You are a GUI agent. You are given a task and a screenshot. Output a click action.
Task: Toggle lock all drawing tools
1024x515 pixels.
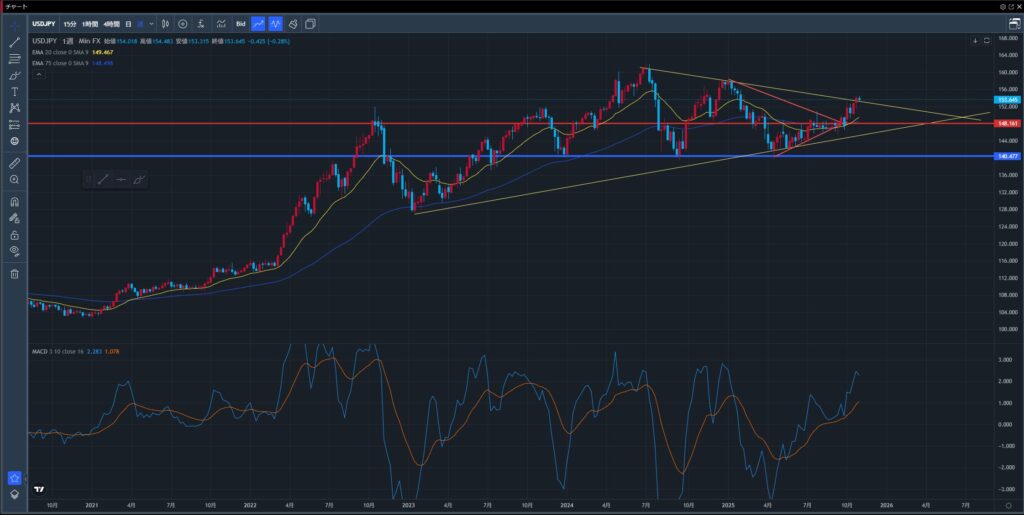(15, 234)
